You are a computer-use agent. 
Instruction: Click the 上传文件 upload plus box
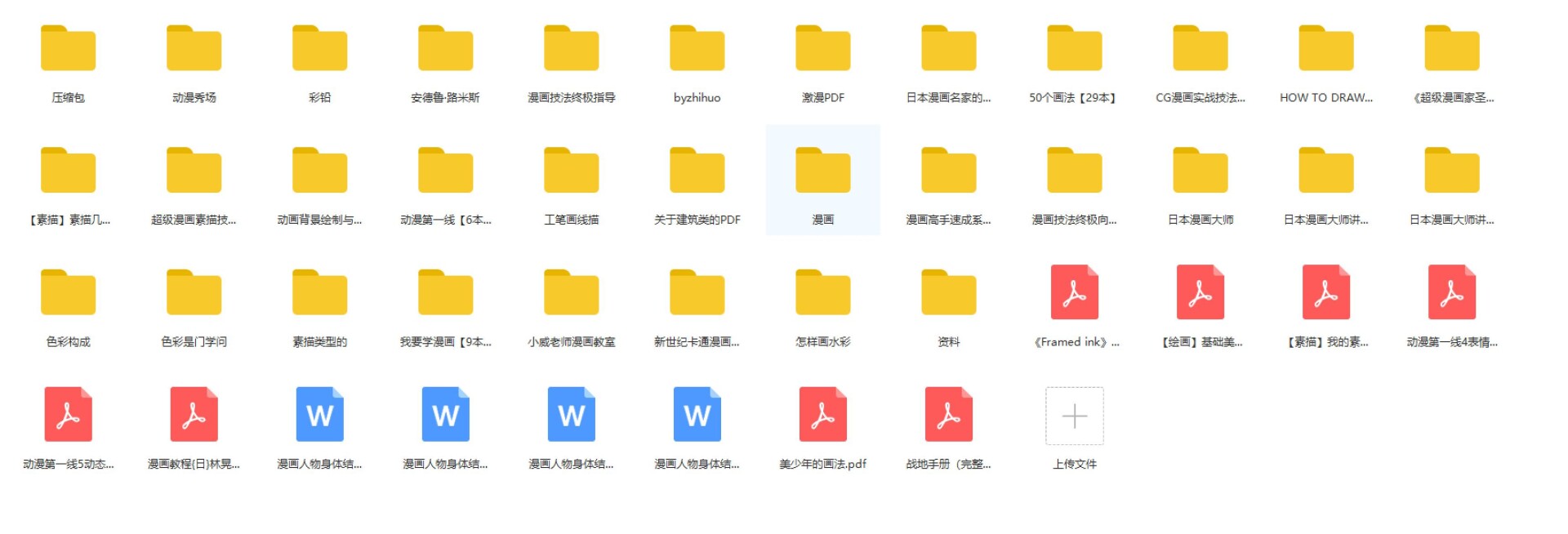pos(1074,416)
